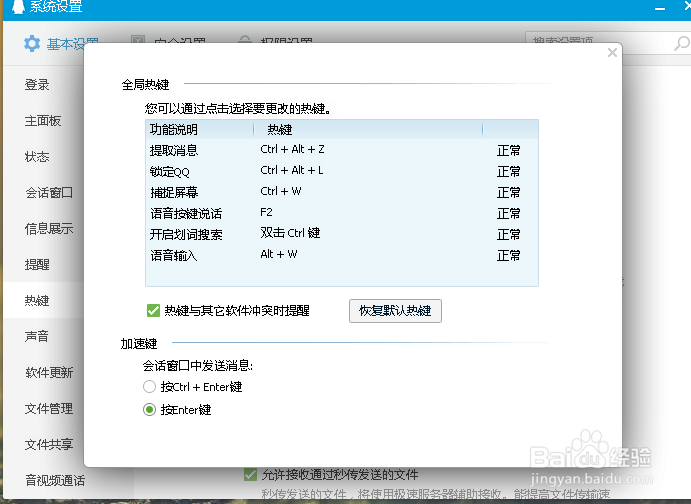Close the hotkey dialog with X
The image size is (691, 504).
click(x=612, y=53)
